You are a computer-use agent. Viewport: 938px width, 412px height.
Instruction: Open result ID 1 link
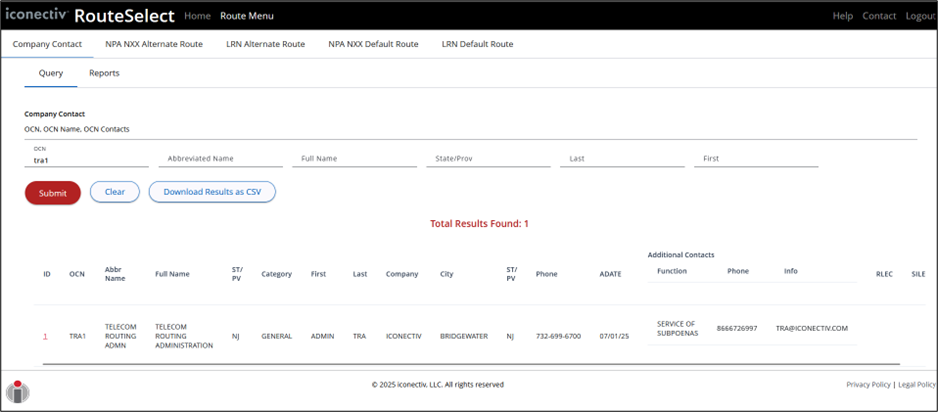click(x=45, y=336)
